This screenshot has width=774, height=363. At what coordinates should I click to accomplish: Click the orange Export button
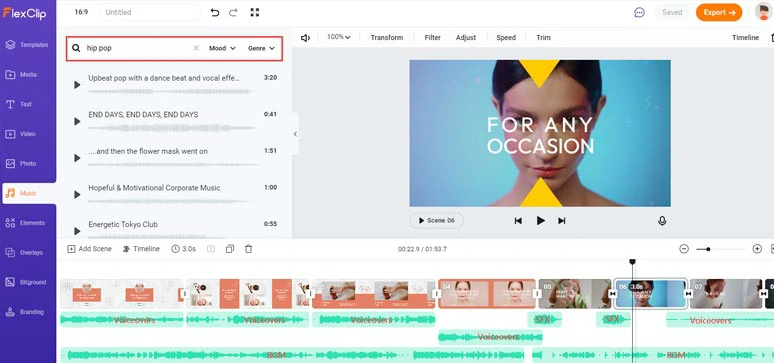click(x=719, y=12)
